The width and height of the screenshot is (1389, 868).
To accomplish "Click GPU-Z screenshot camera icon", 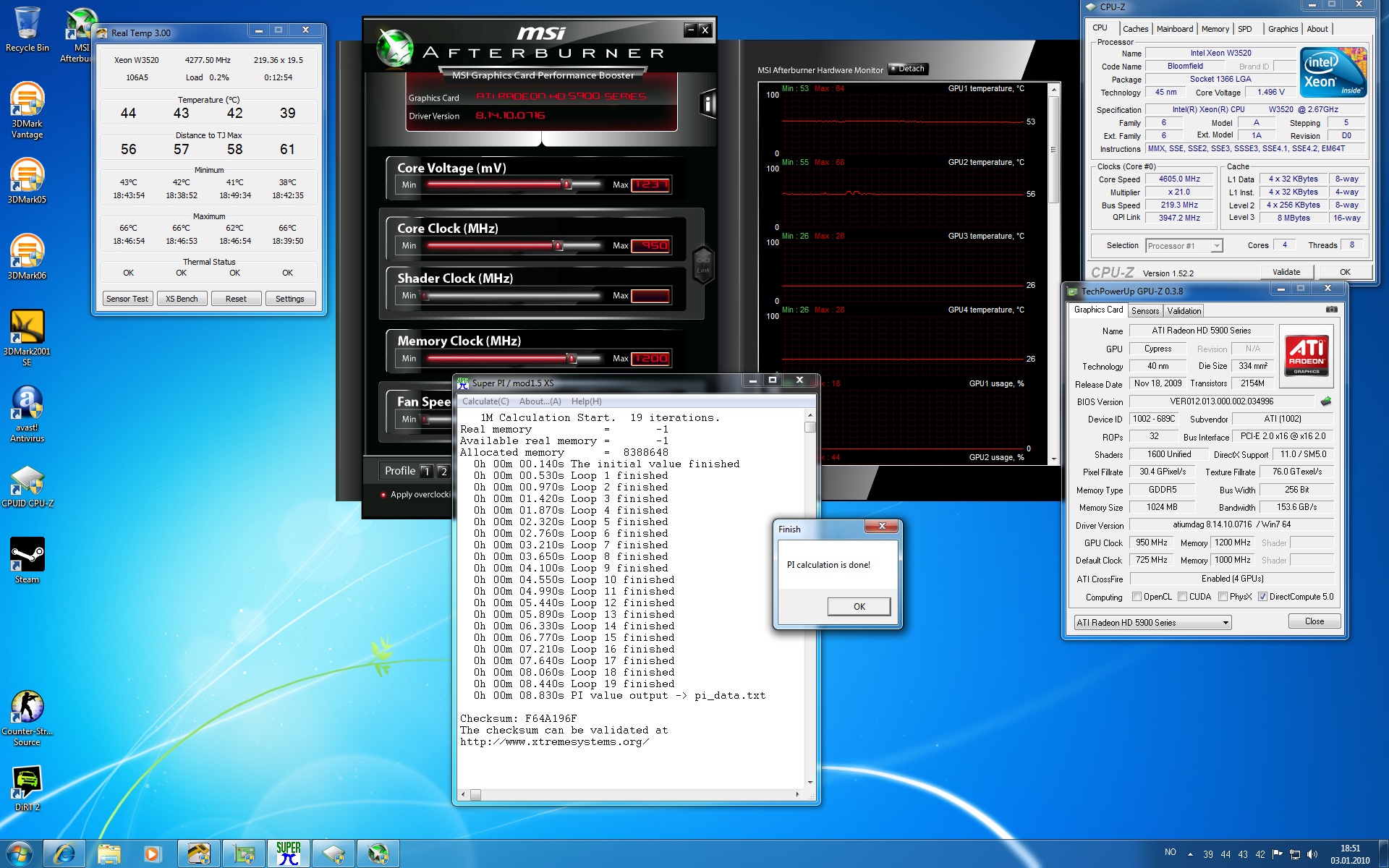I will point(1331,310).
